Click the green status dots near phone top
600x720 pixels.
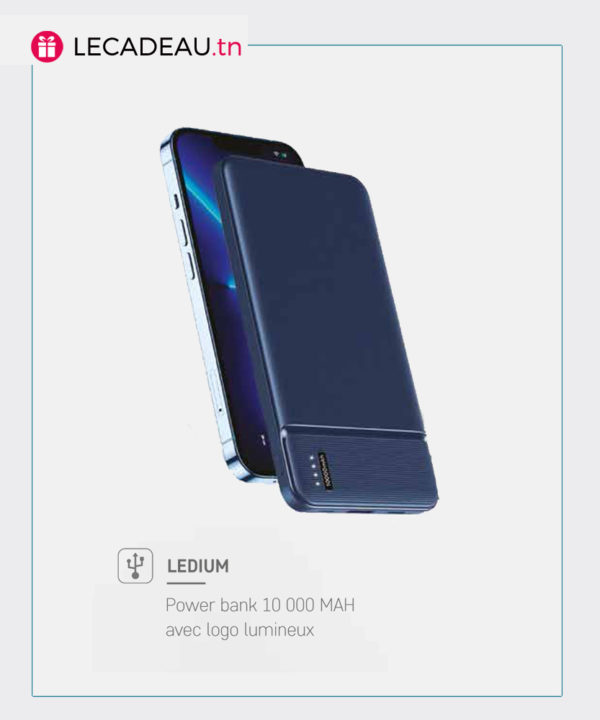point(280,155)
